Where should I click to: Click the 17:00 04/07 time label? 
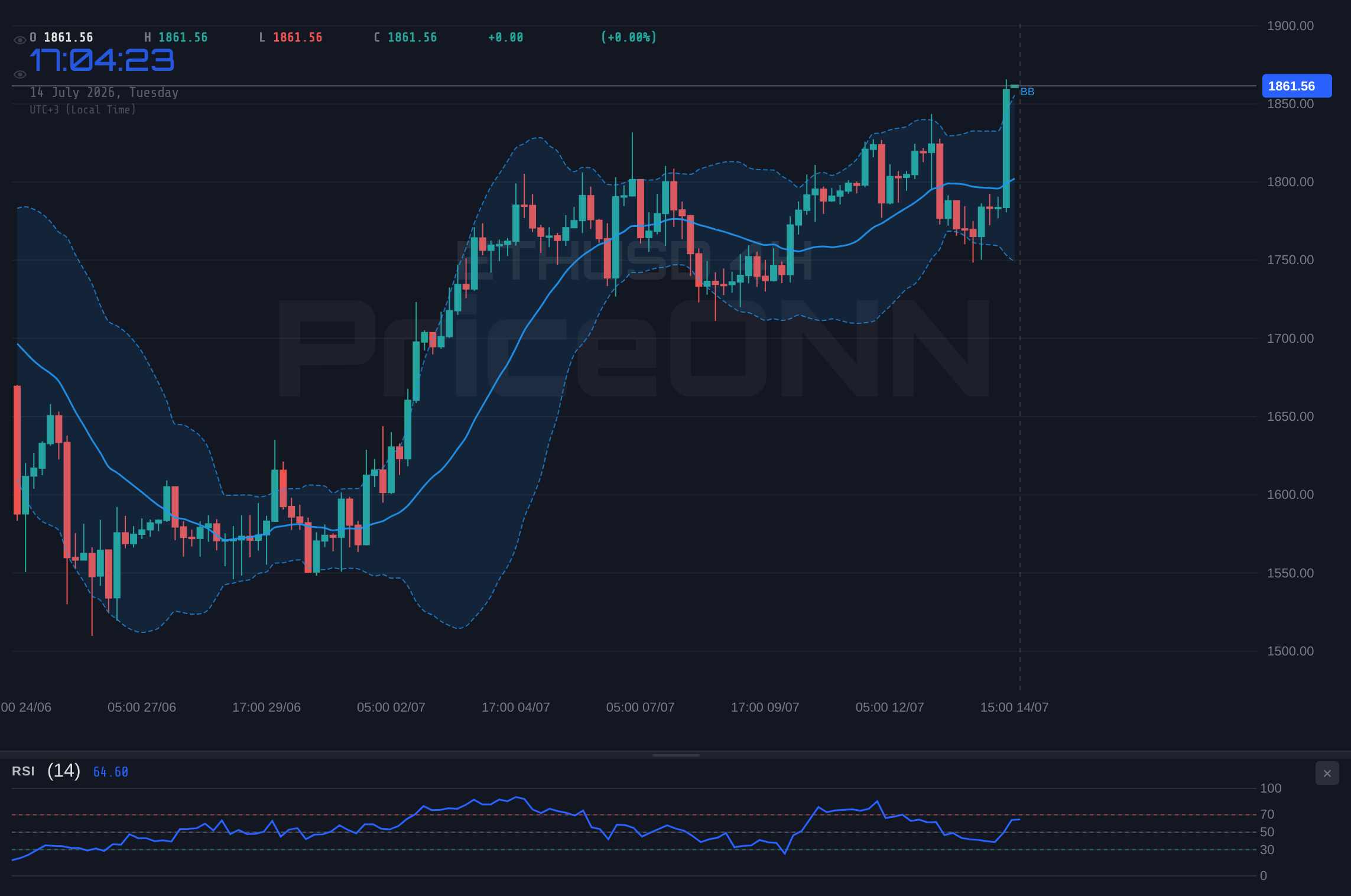click(x=516, y=707)
